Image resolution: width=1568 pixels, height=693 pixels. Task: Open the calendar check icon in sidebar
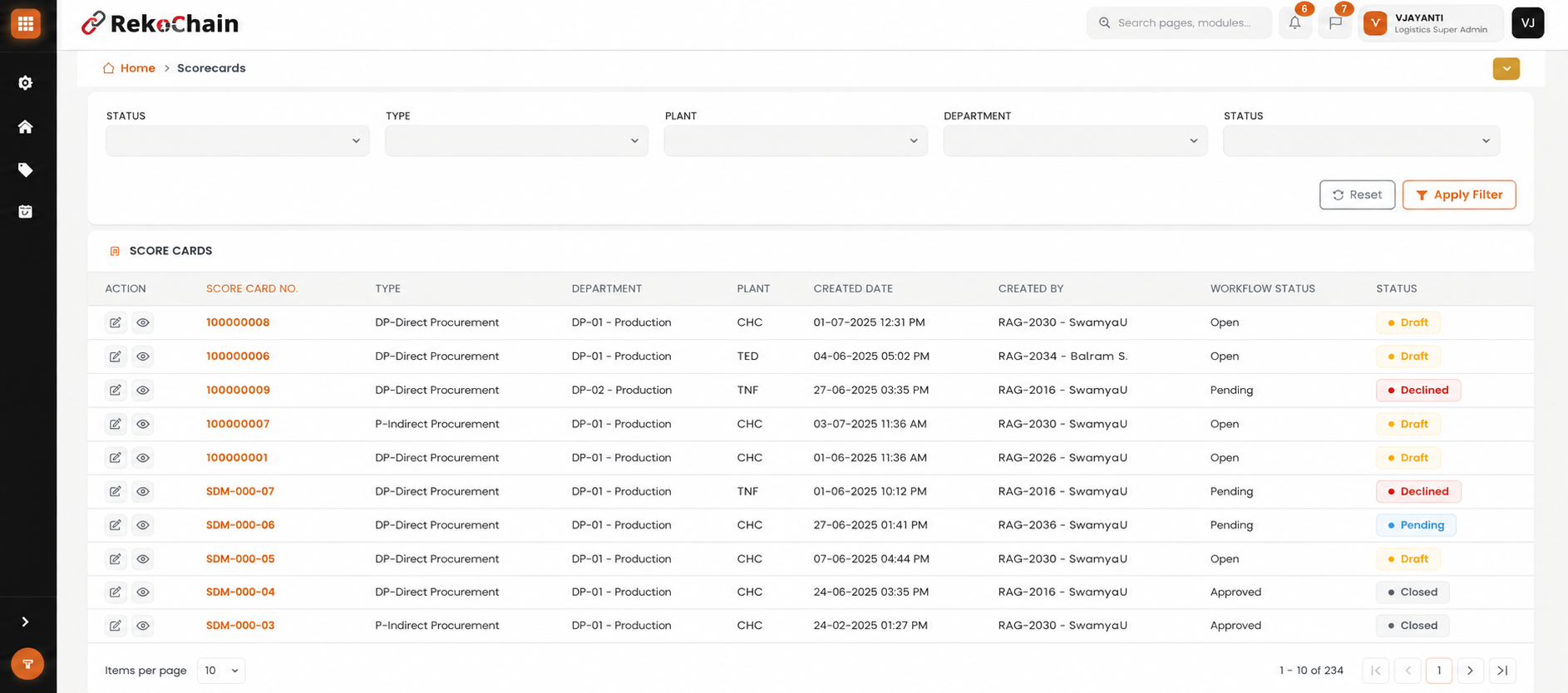tap(26, 212)
